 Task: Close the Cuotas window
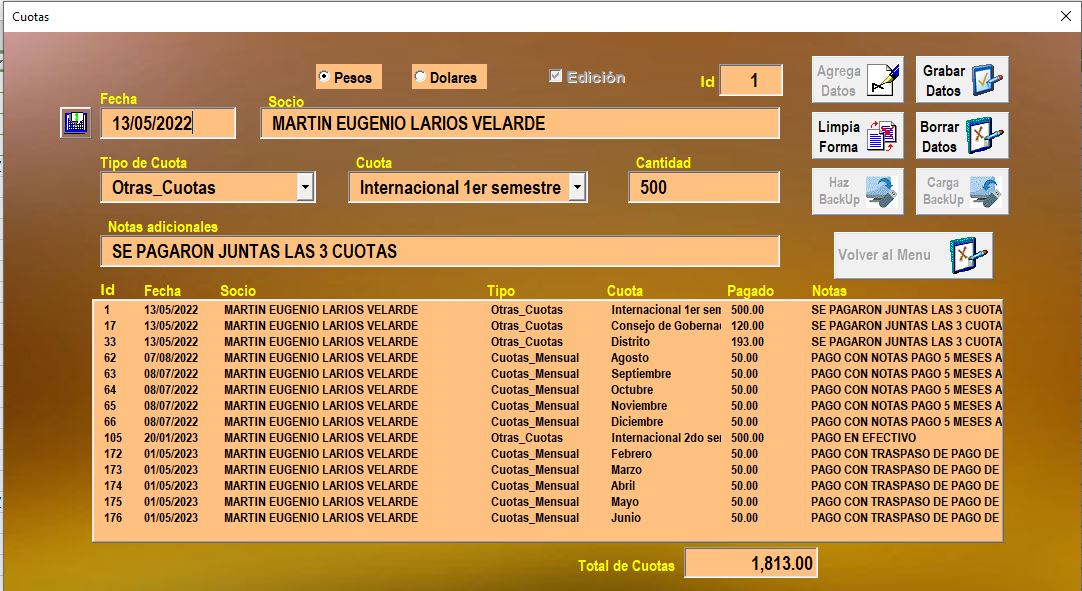coord(1065,16)
